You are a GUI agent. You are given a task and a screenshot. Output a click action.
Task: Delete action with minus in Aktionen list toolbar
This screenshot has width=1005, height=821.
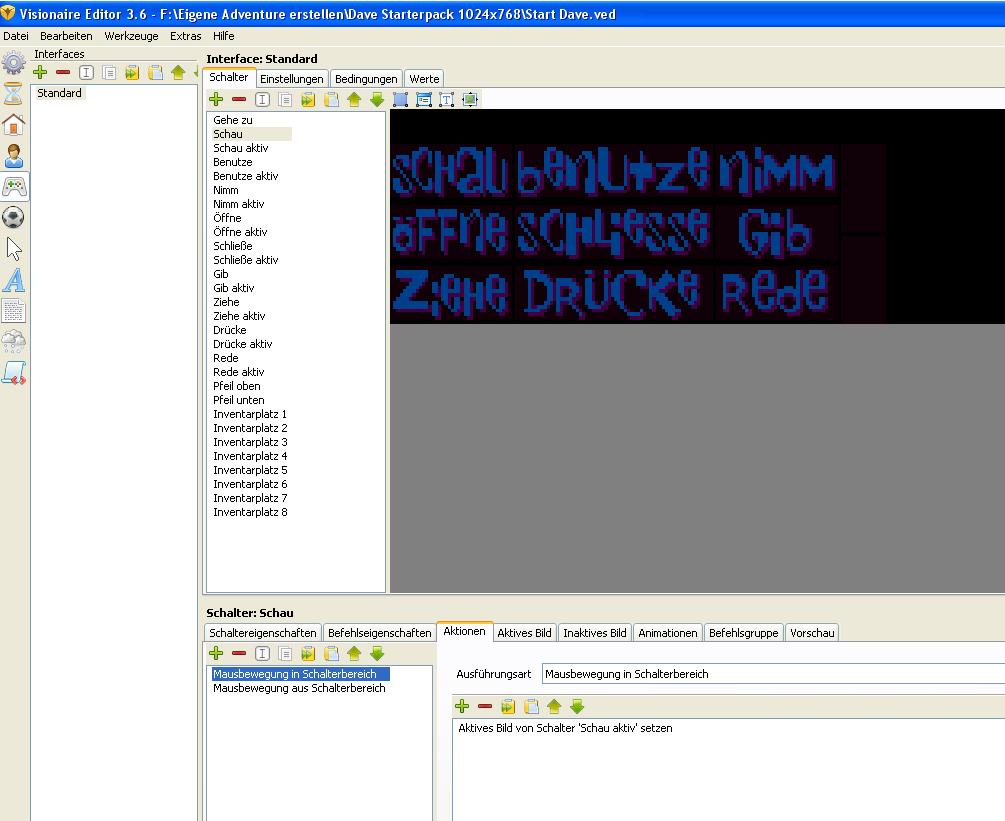pyautogui.click(x=239, y=653)
